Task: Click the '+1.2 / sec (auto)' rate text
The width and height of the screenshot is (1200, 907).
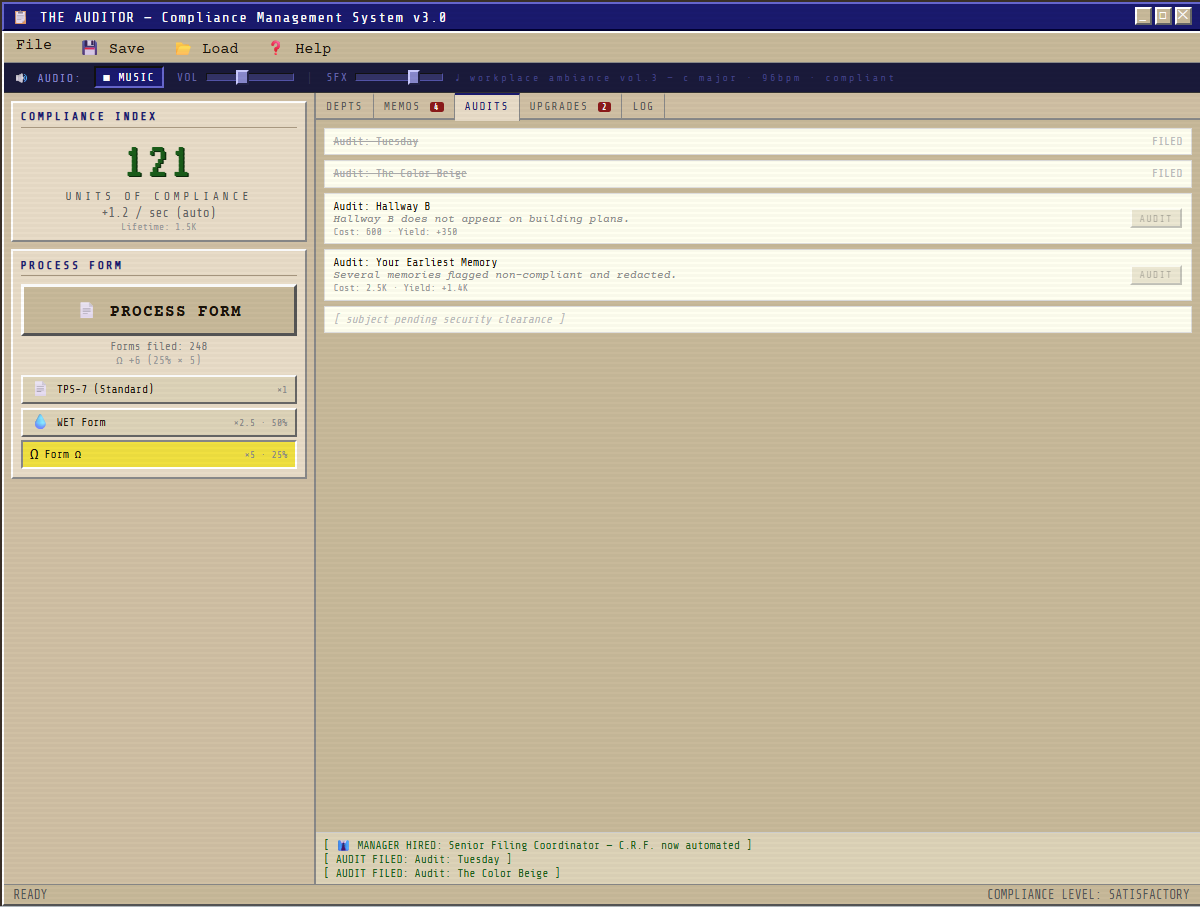Action: (x=158, y=213)
